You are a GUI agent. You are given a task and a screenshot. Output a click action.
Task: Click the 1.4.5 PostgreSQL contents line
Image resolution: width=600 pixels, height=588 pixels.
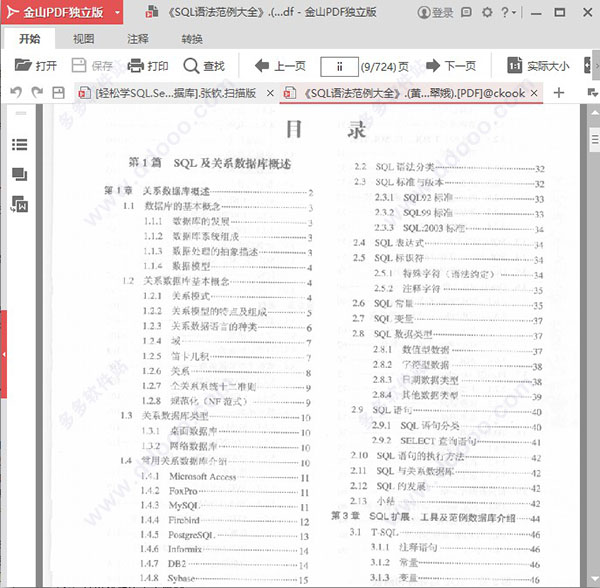224,535
